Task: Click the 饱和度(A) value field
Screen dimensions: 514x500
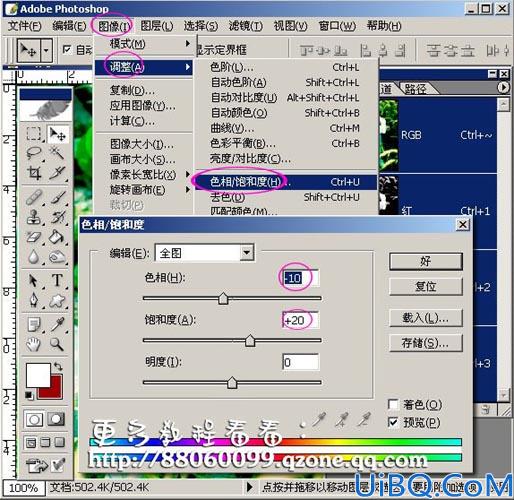Action: pyautogui.click(x=300, y=320)
